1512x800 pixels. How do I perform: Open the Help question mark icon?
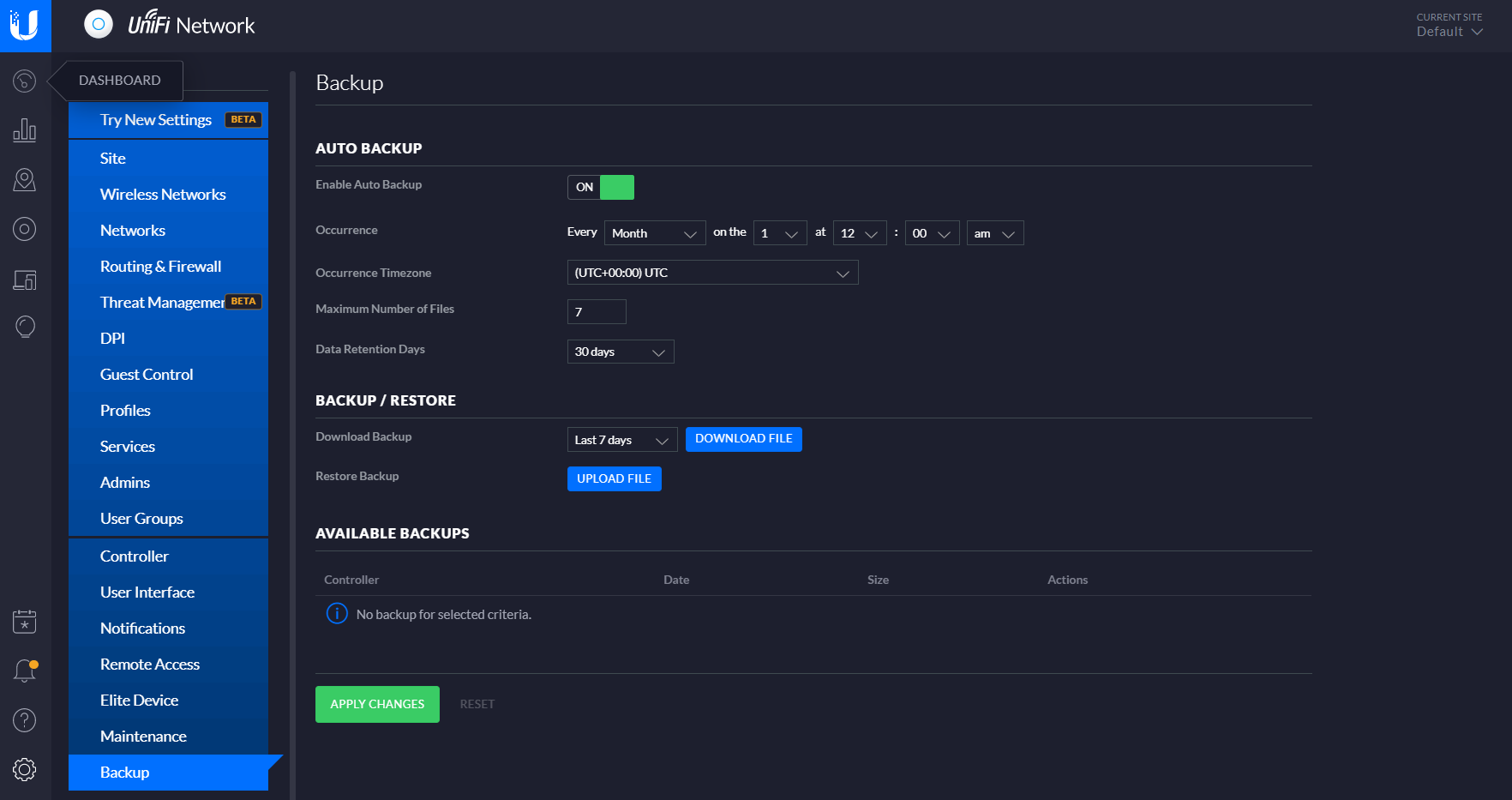tap(24, 720)
